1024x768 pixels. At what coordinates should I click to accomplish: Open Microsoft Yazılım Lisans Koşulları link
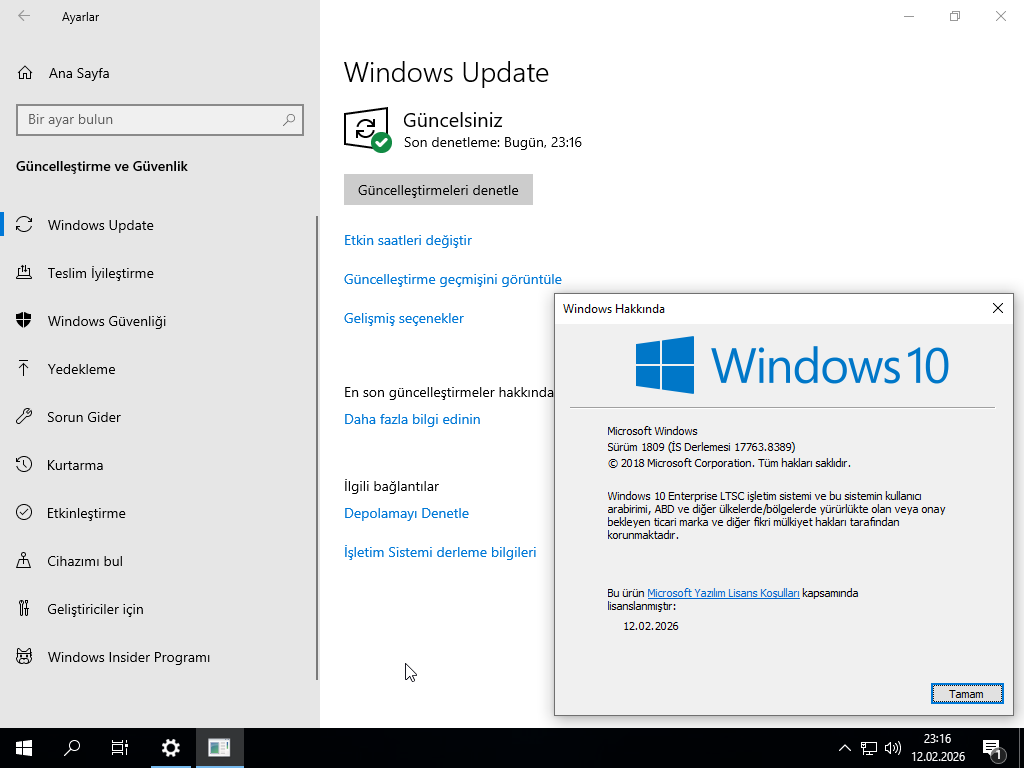click(723, 593)
